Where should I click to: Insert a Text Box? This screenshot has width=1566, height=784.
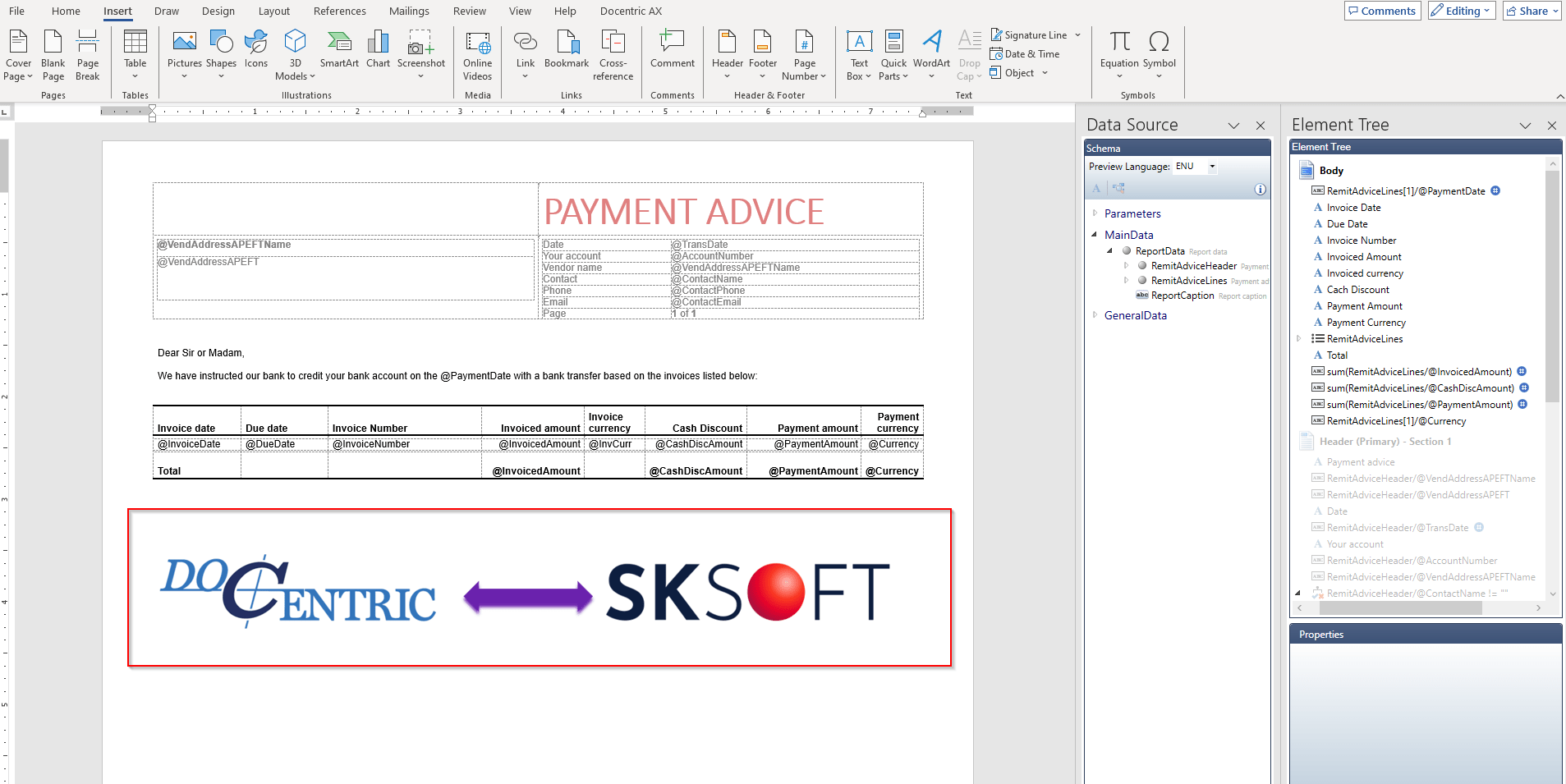(x=859, y=55)
